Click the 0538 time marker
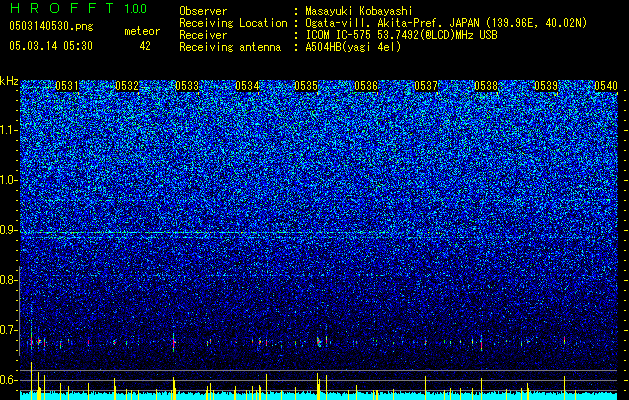 click(486, 86)
